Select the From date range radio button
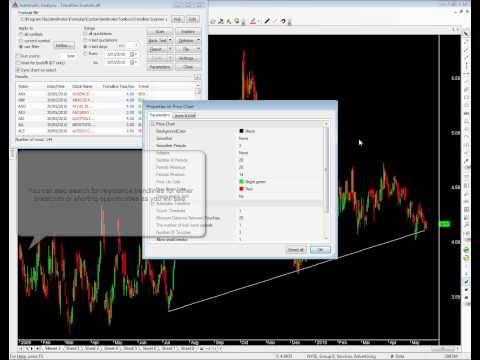 pyautogui.click(x=85, y=54)
